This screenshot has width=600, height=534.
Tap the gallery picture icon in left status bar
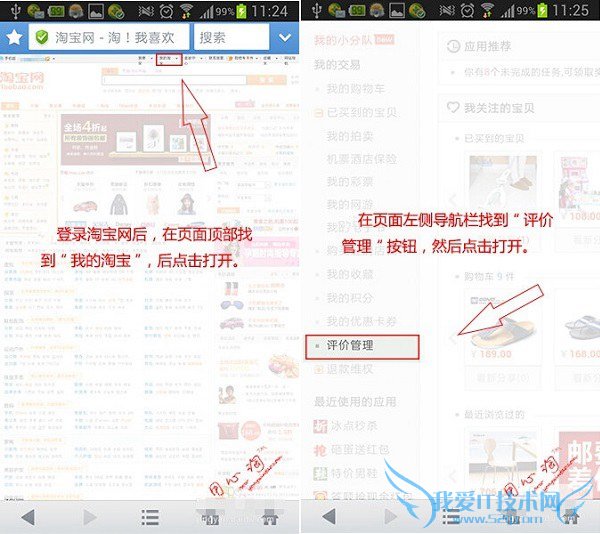click(96, 11)
